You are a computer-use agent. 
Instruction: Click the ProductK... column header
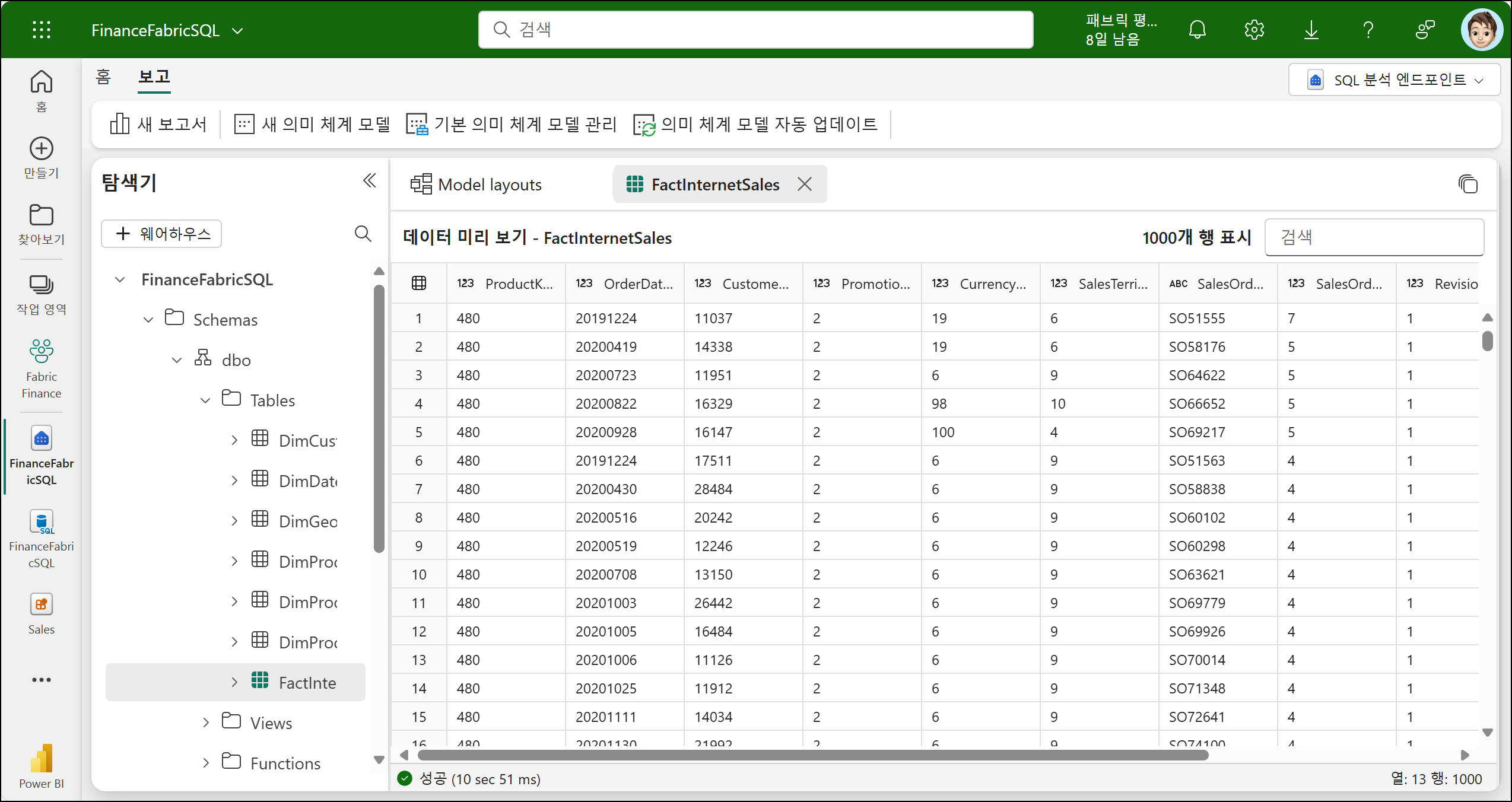[506, 284]
